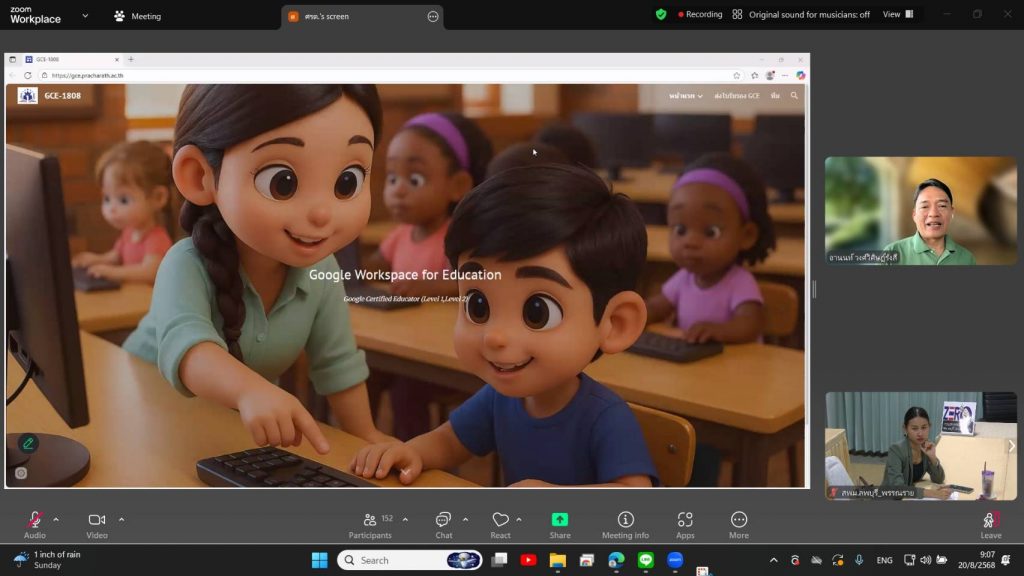Leave the meeting
Viewport: 1024px width, 576px height.
pyautogui.click(x=991, y=524)
